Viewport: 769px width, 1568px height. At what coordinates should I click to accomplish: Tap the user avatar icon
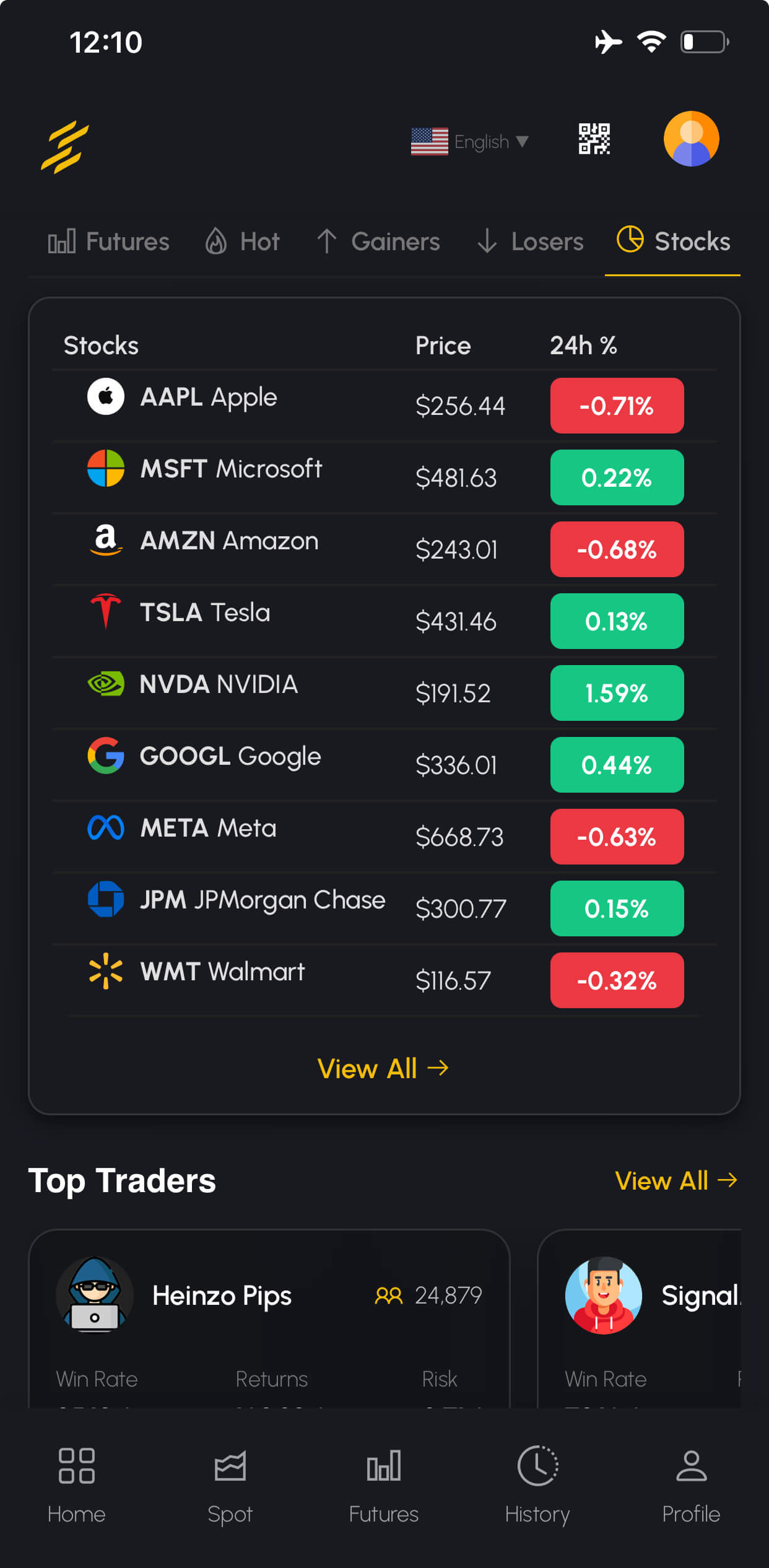pyautogui.click(x=691, y=139)
